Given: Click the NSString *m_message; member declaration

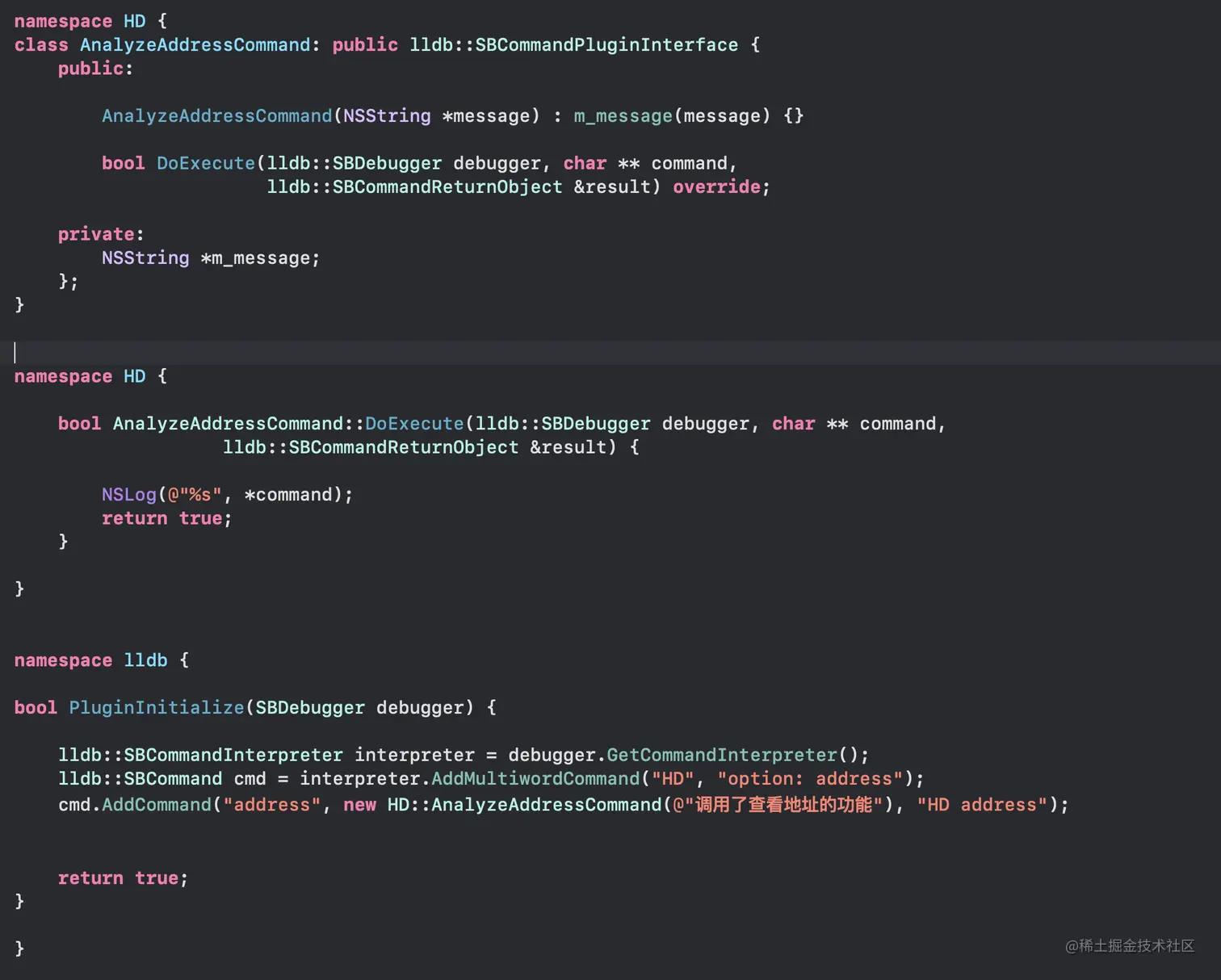Looking at the screenshot, I should (211, 258).
